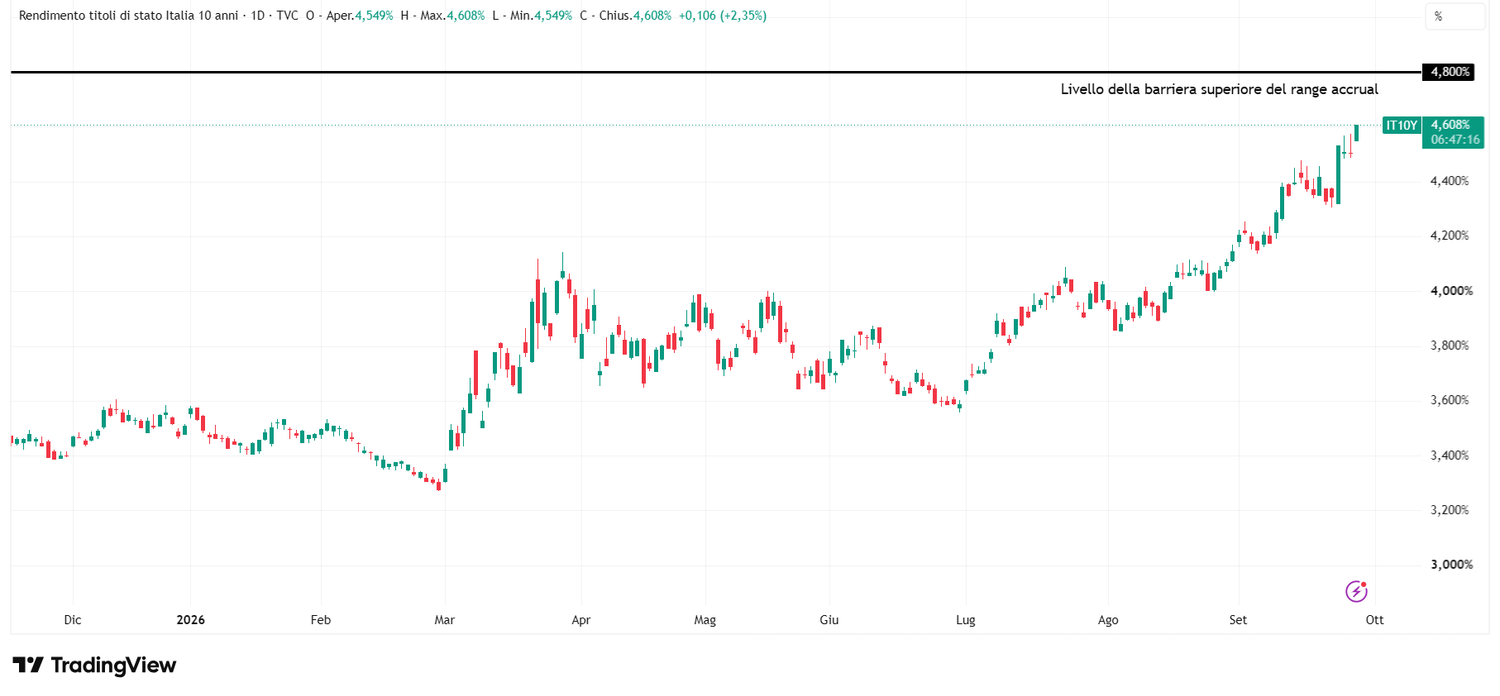This screenshot has height=696, width=1500.
Task: Select the horizontal black barrier line
Action: coord(715,72)
